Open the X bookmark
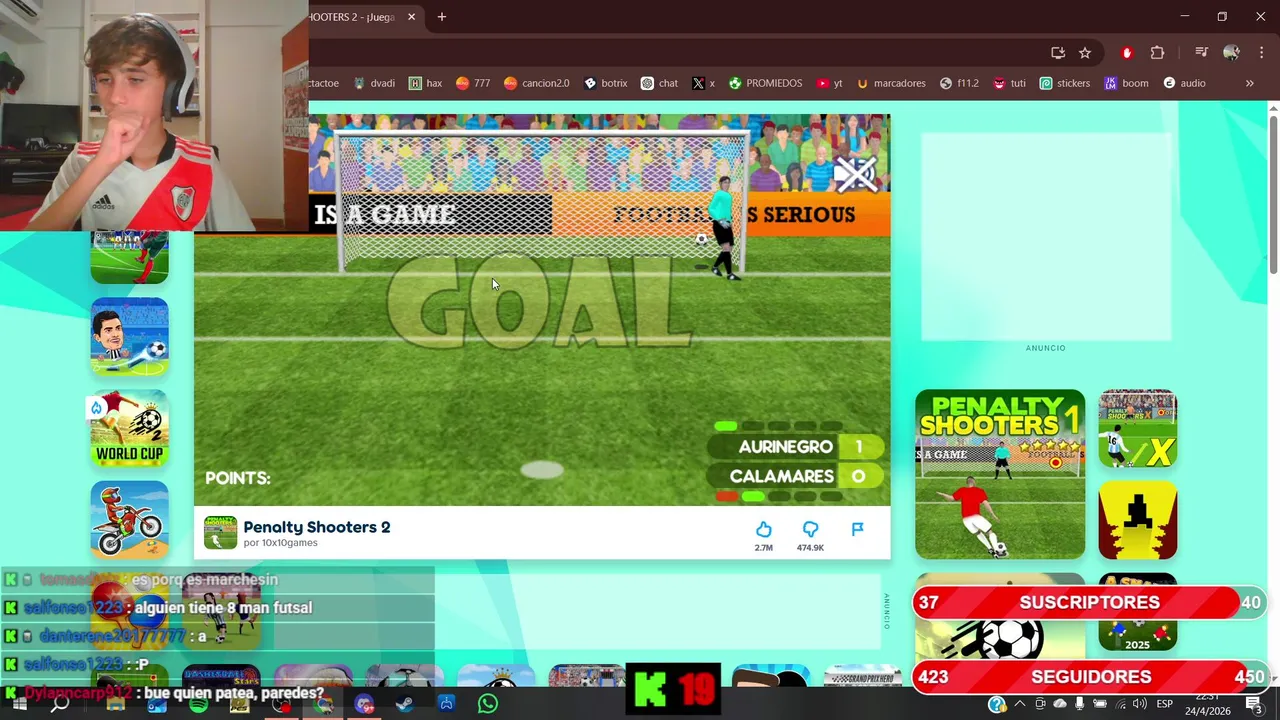This screenshot has height=720, width=1280. tap(703, 83)
